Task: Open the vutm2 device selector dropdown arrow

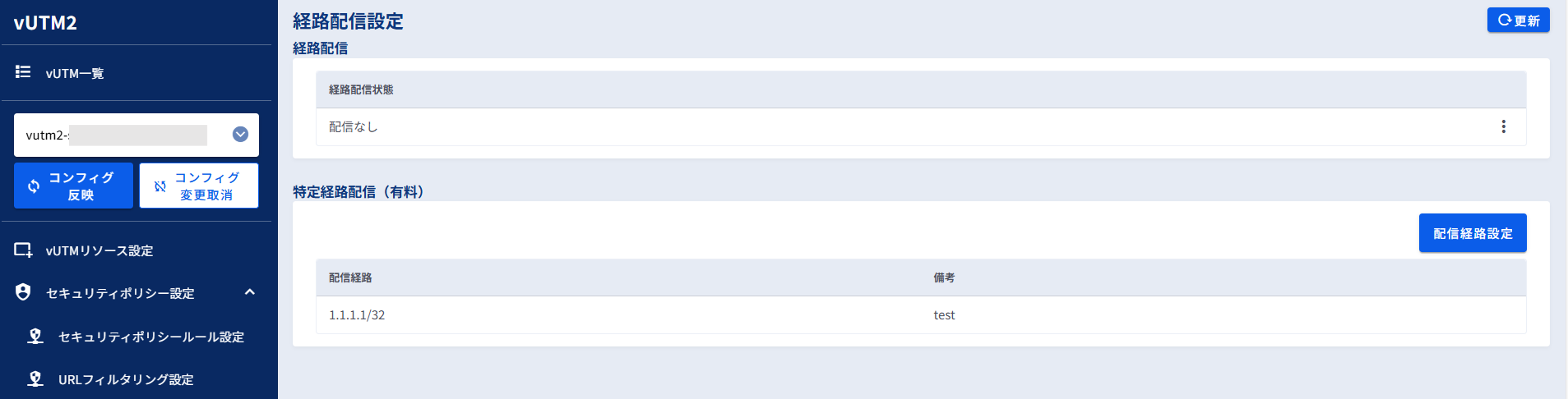Action: pyautogui.click(x=241, y=135)
